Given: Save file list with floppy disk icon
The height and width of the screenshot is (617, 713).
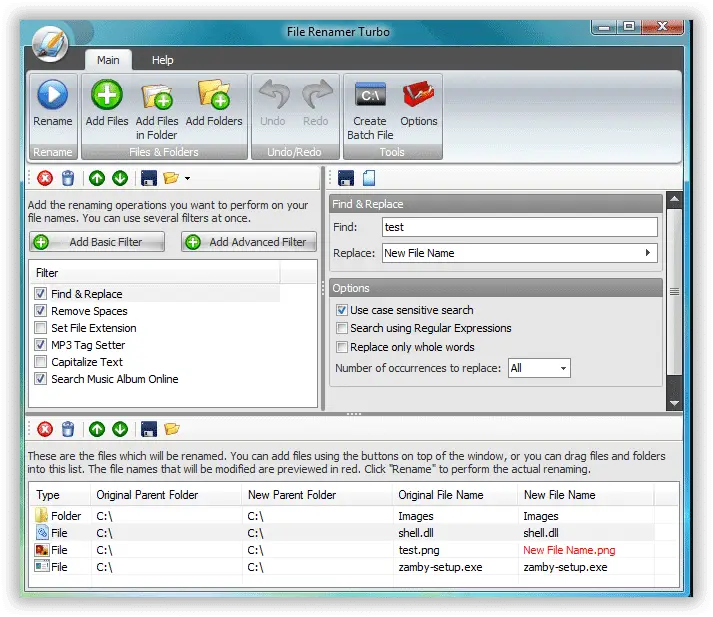Looking at the screenshot, I should pyautogui.click(x=149, y=429).
